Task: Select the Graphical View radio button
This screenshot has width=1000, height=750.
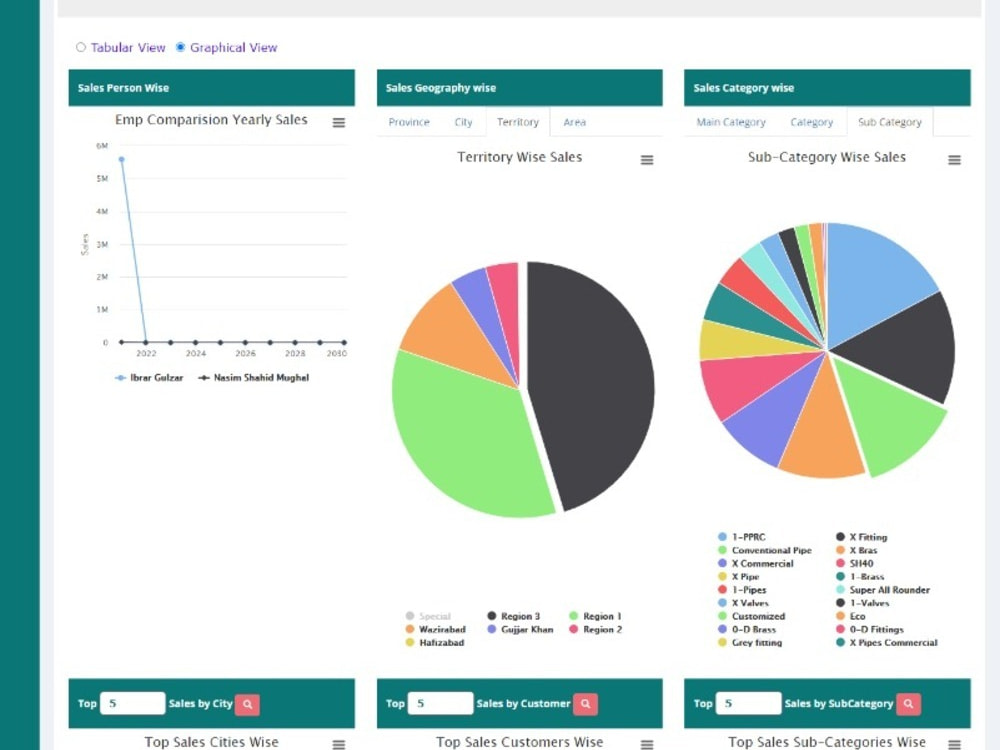Action: [x=180, y=47]
